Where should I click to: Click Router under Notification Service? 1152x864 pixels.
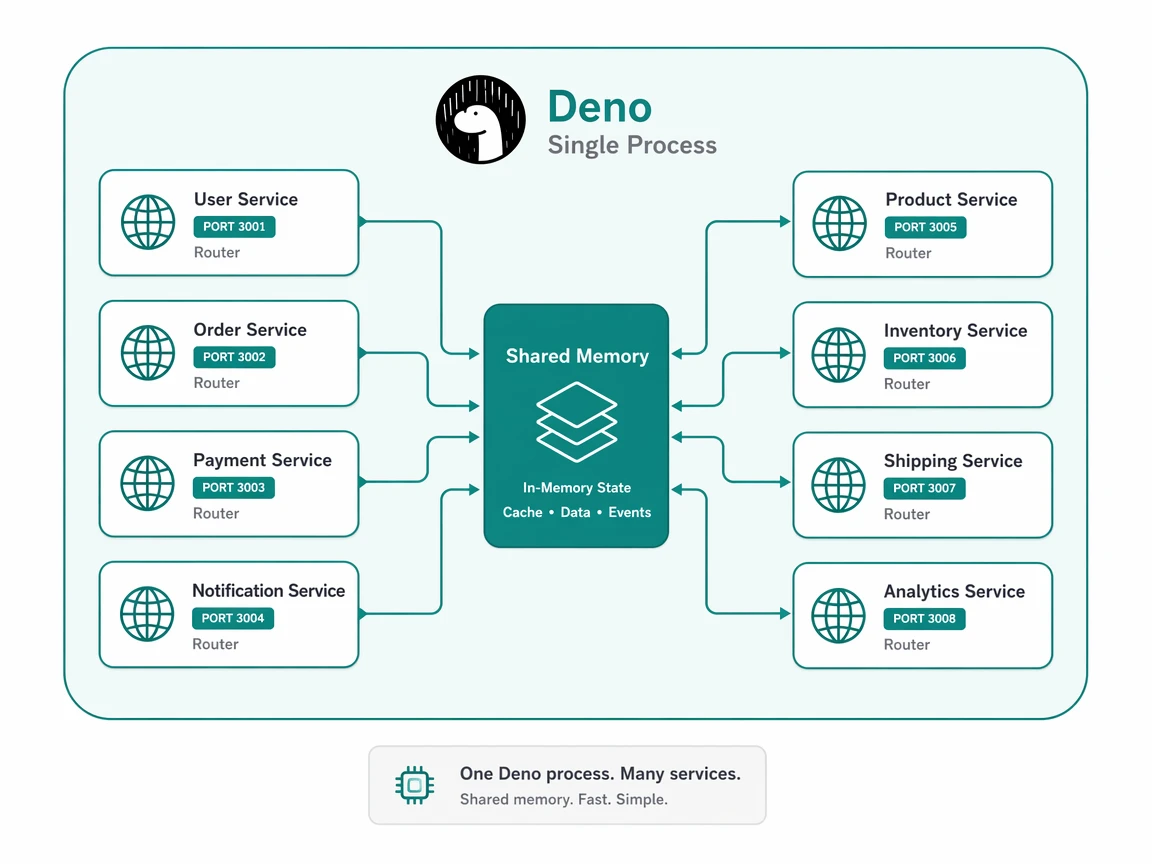point(215,644)
